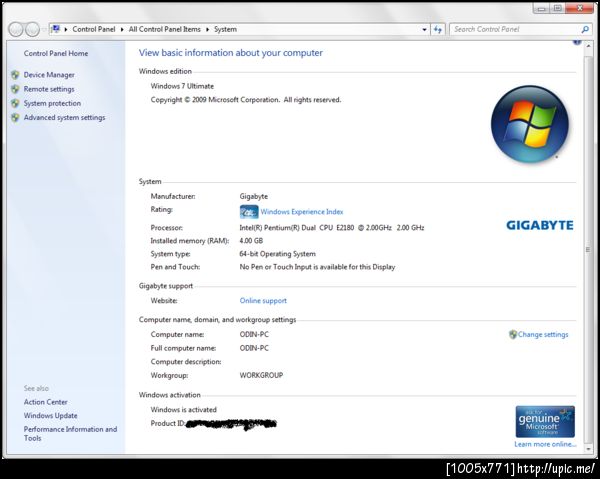Click in Search Control Panel field
The width and height of the screenshot is (600, 479).
515,29
